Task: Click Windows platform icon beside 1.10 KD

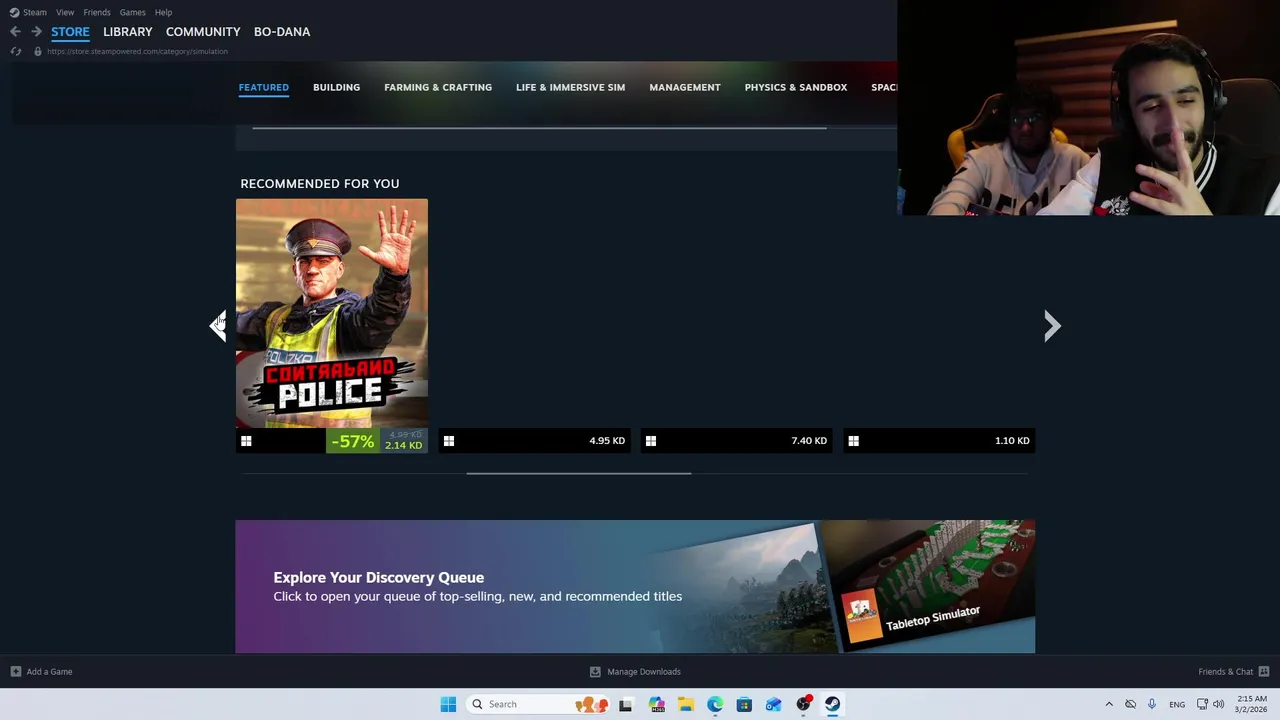Action: pos(853,441)
